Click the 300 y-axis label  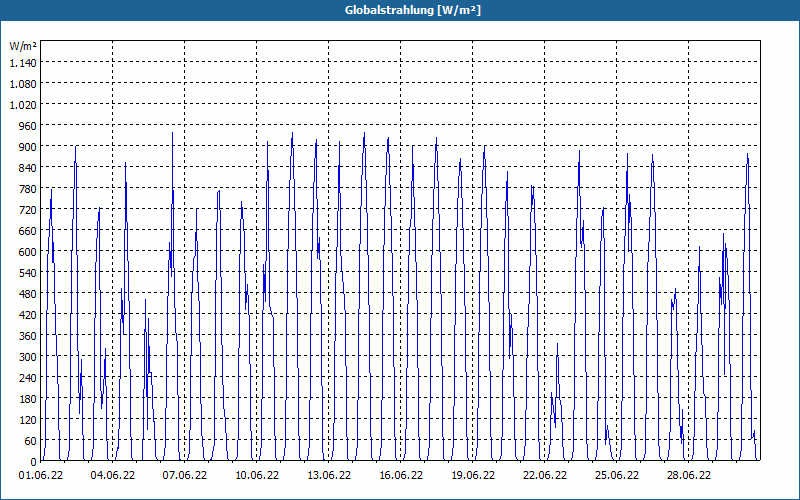tap(28, 357)
